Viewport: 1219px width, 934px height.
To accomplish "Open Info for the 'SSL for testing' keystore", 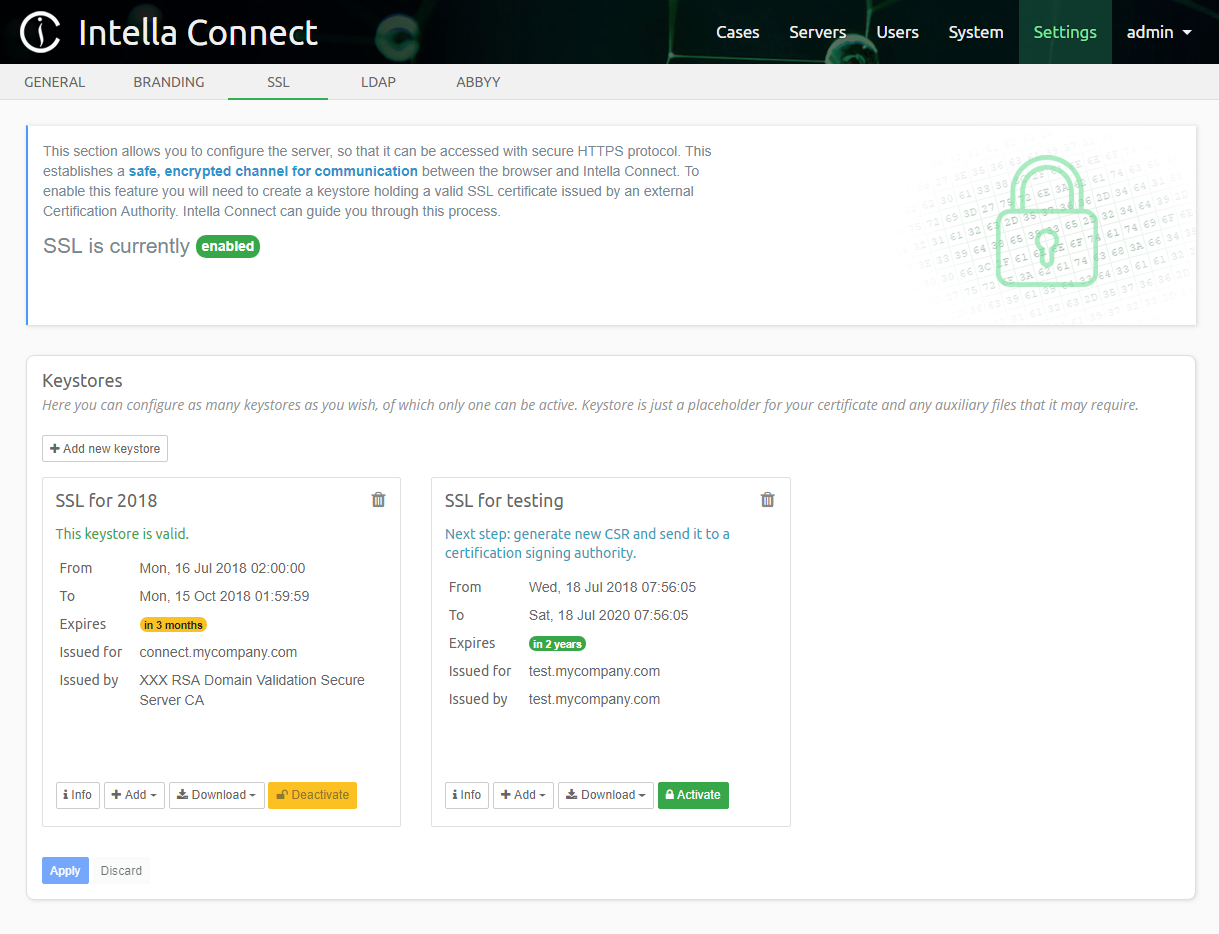I will [466, 795].
